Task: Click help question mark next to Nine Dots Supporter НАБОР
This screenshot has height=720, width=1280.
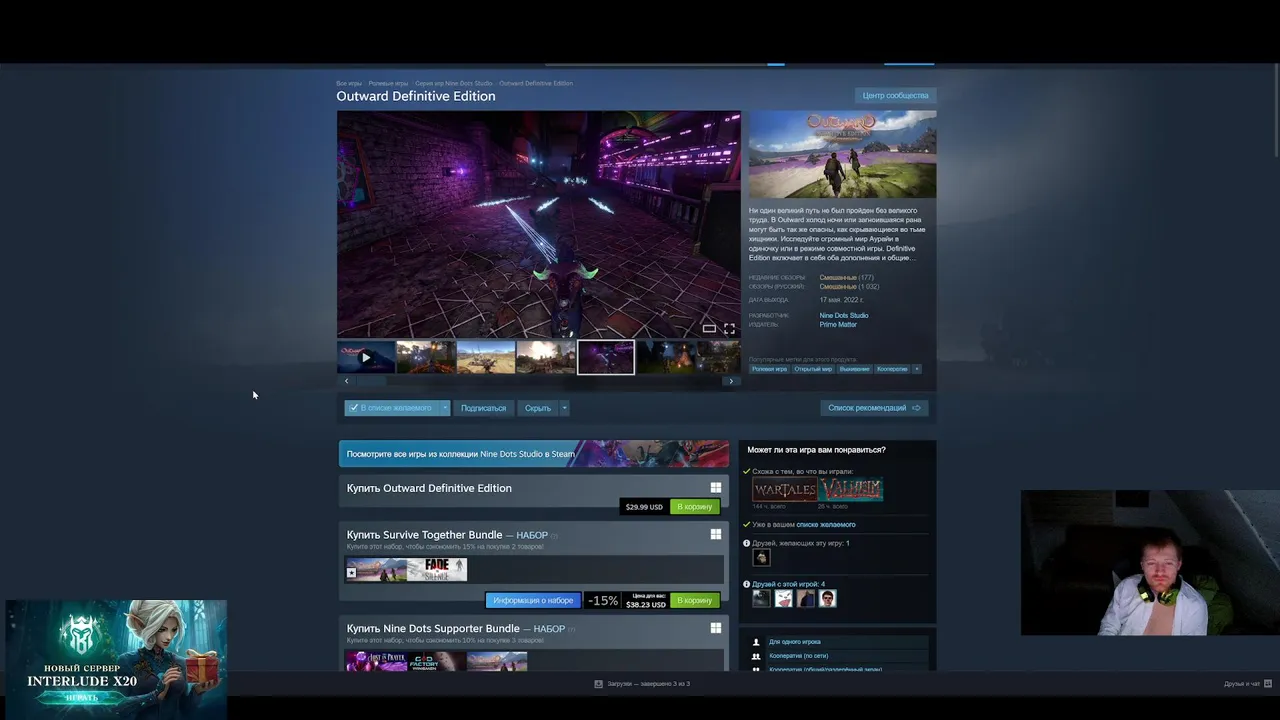Action: point(571,629)
